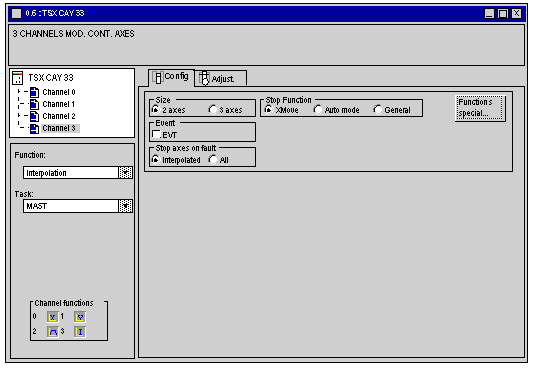The height and width of the screenshot is (369, 554).
Task: Switch to the Adjust tab
Action: coord(221,78)
